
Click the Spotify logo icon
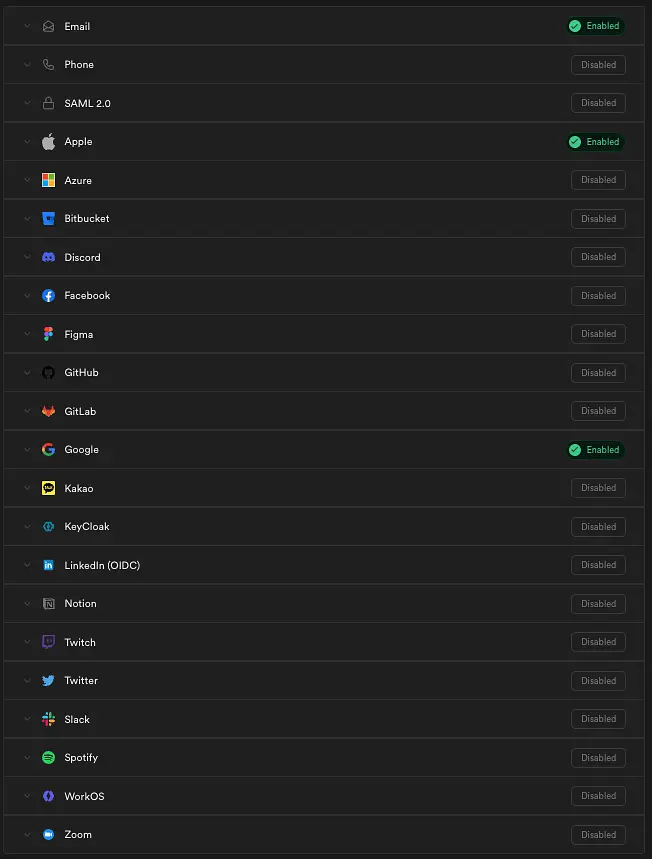pos(48,758)
